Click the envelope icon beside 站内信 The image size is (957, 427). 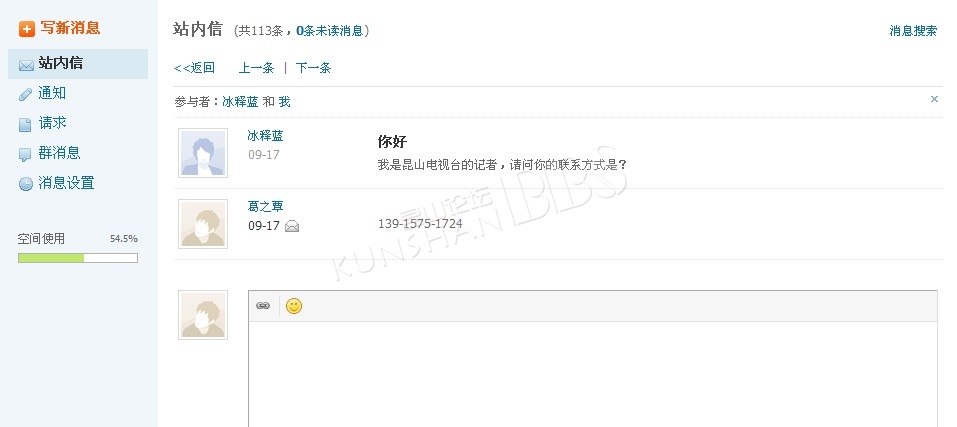pyautogui.click(x=26, y=65)
